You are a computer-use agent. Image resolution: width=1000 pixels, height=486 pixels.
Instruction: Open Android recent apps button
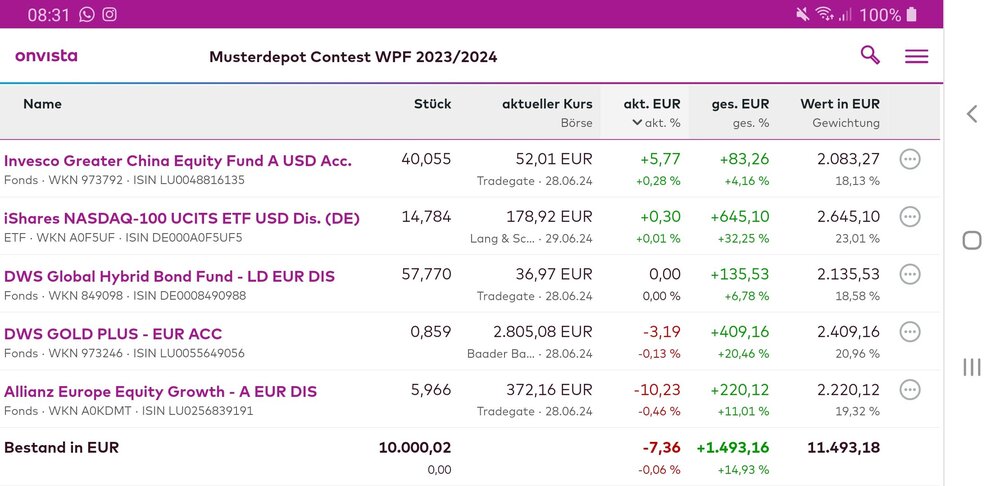click(x=971, y=367)
